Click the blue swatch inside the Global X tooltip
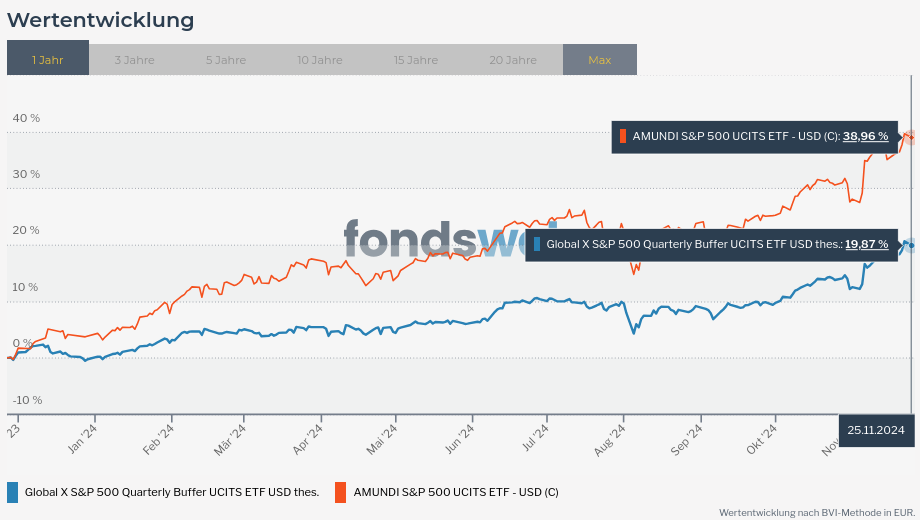Viewport: 920px width, 520px height. click(x=537, y=244)
